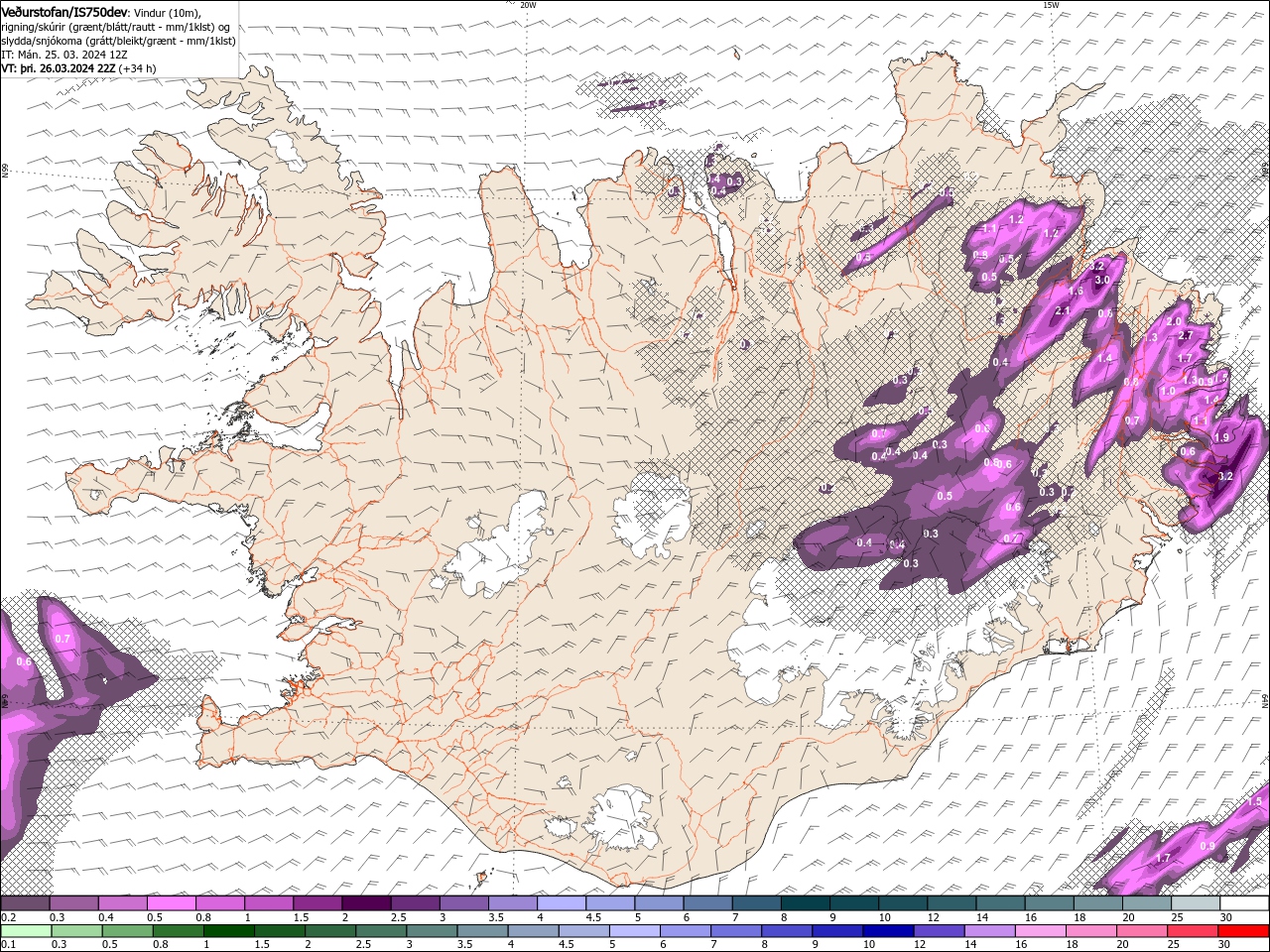Select upper legend swatch between 10 and 12
This screenshot has height=952, width=1270.
pyautogui.click(x=903, y=903)
